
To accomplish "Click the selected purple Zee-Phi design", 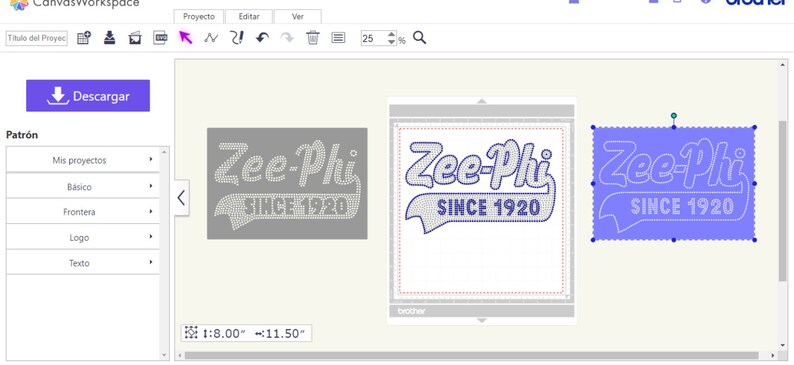I will click(673, 183).
